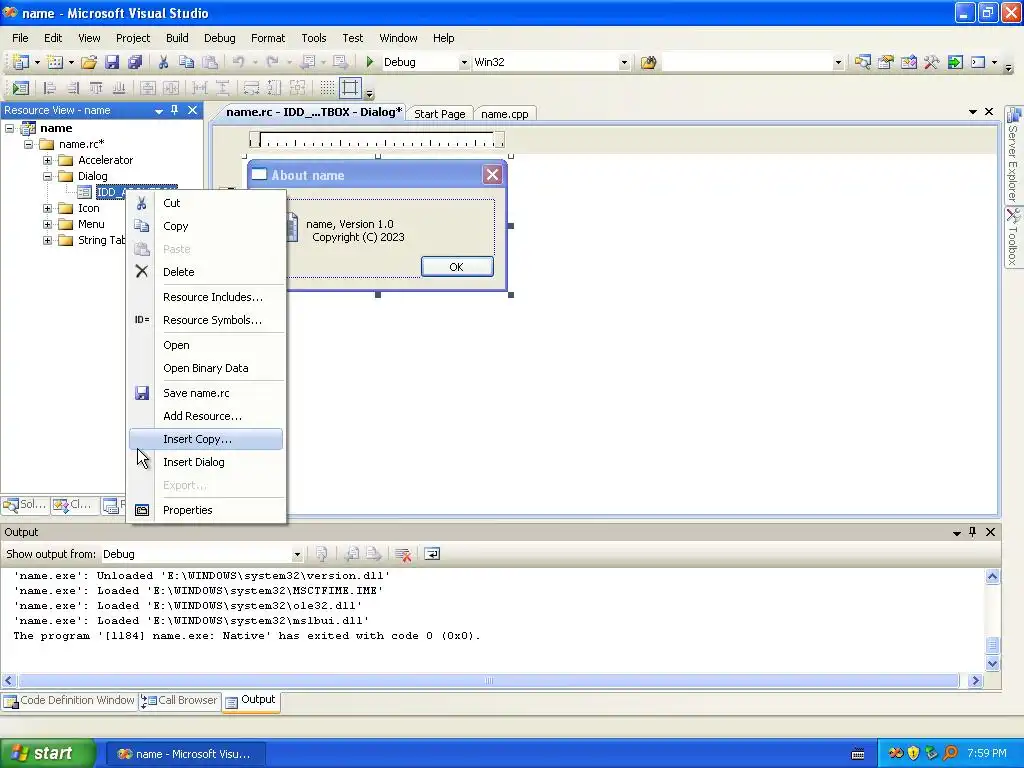Expand the Accelerator folder in tree

click(47, 160)
